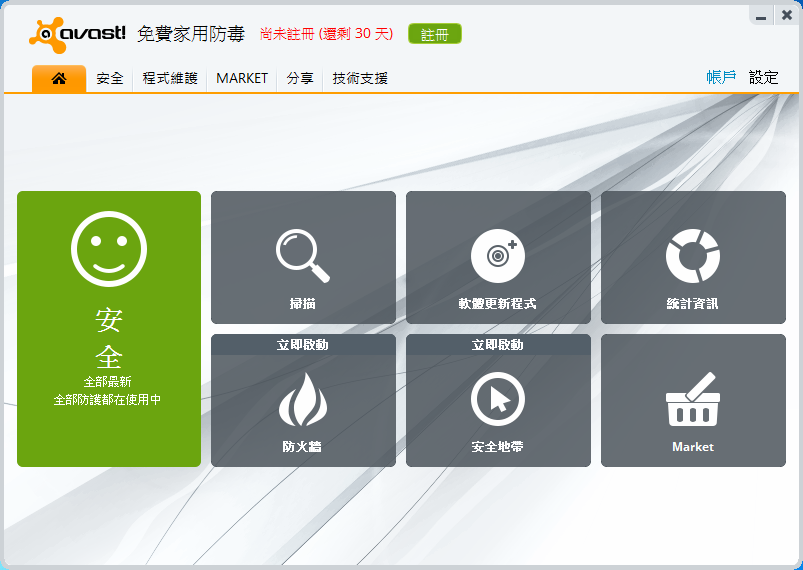The height and width of the screenshot is (570, 803).
Task: Minimize the avast! window
Action: point(761,16)
